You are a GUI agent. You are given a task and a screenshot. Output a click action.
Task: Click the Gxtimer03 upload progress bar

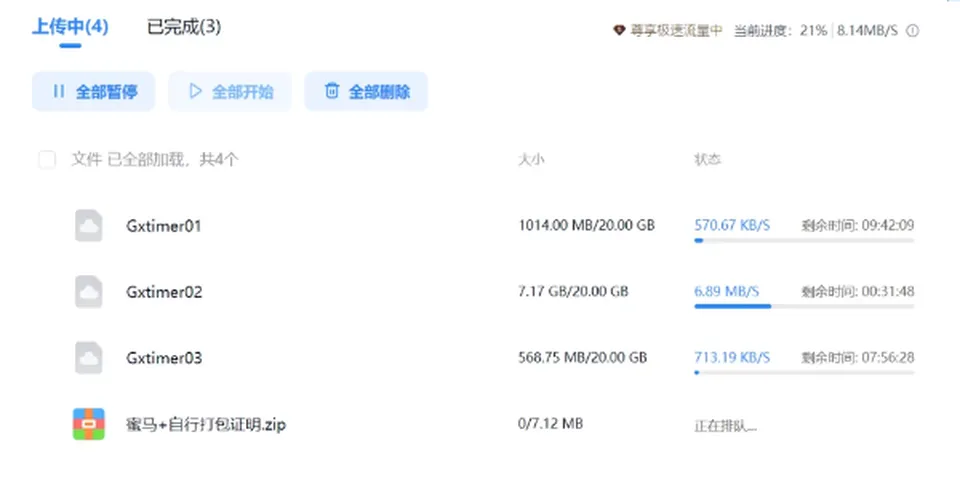tap(804, 372)
